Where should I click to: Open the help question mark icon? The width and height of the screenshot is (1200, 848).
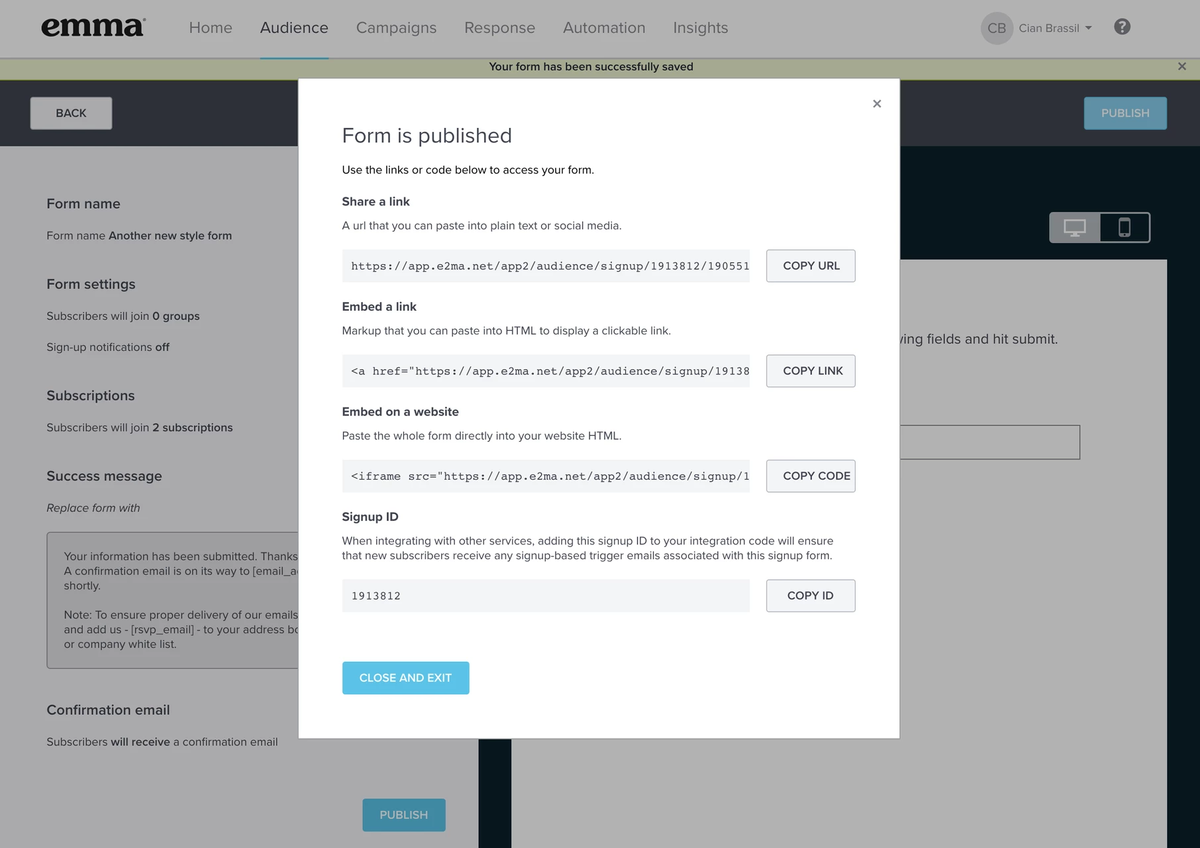[x=1121, y=27]
